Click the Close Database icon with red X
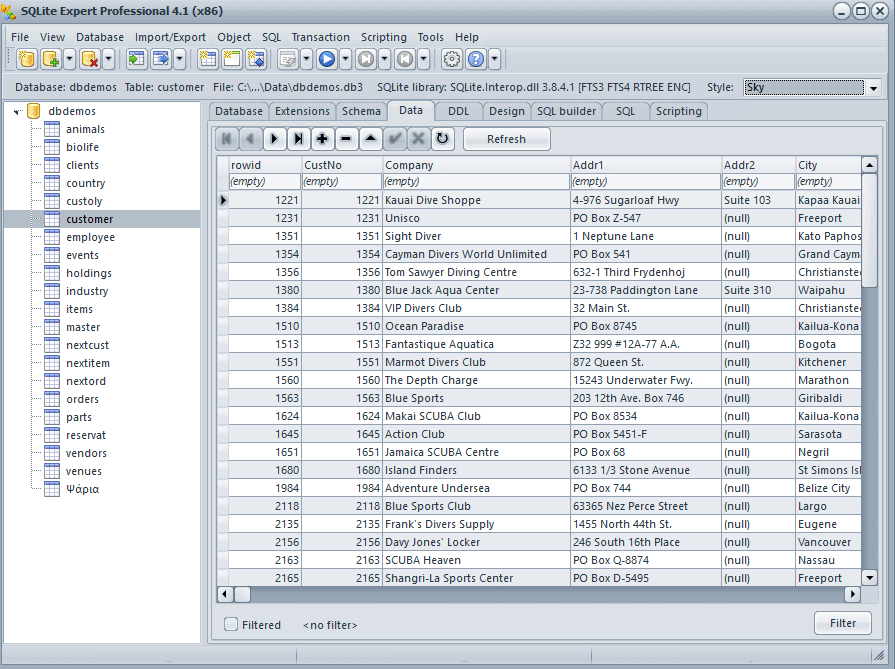The width and height of the screenshot is (895, 669). 90,59
